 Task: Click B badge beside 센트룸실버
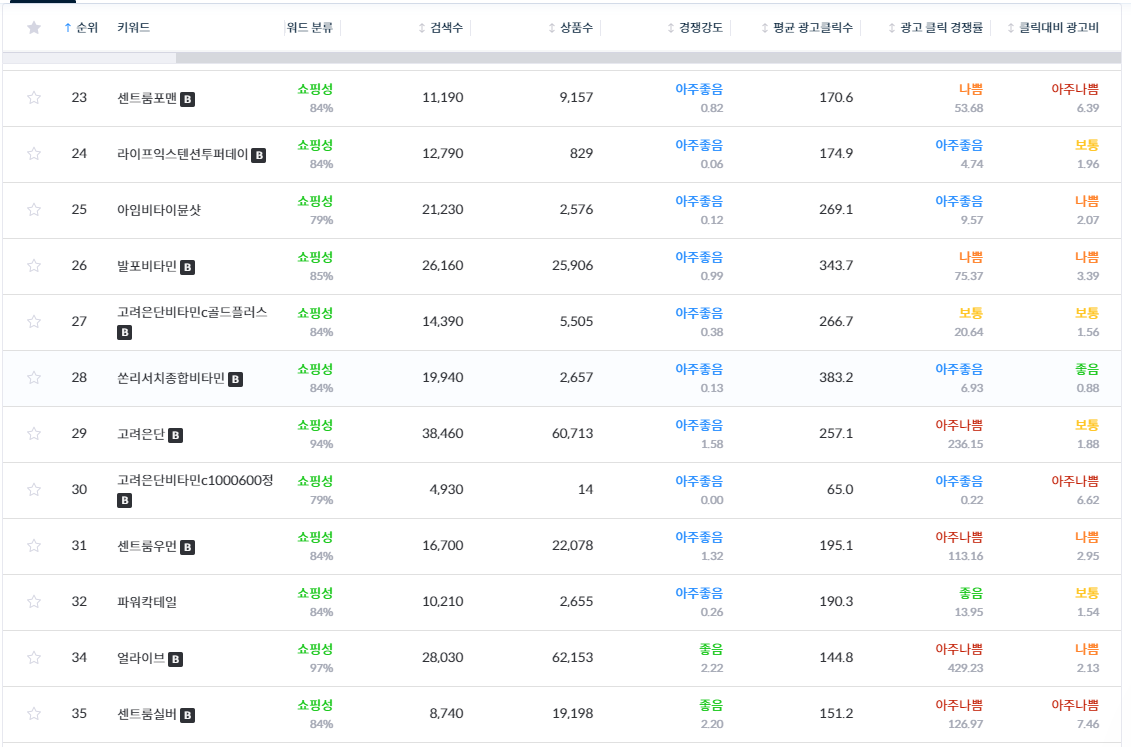click(188, 715)
